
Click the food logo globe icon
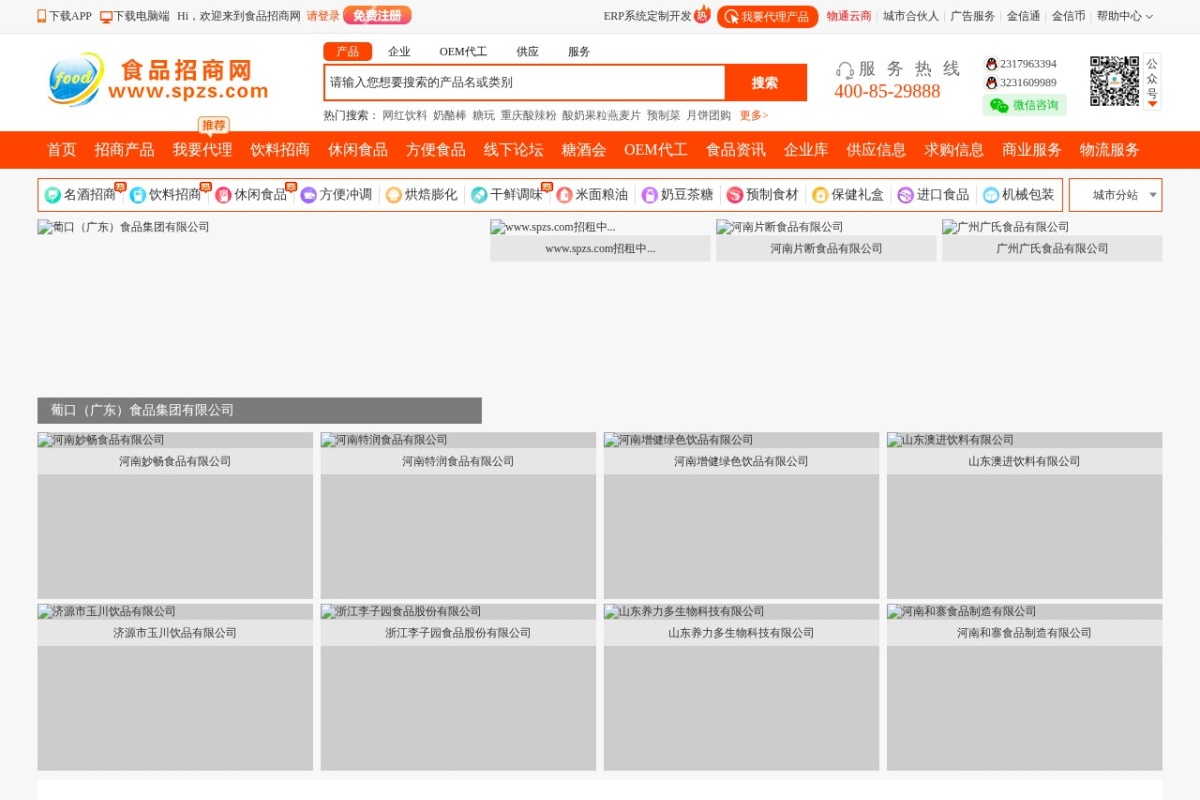pyautogui.click(x=76, y=79)
